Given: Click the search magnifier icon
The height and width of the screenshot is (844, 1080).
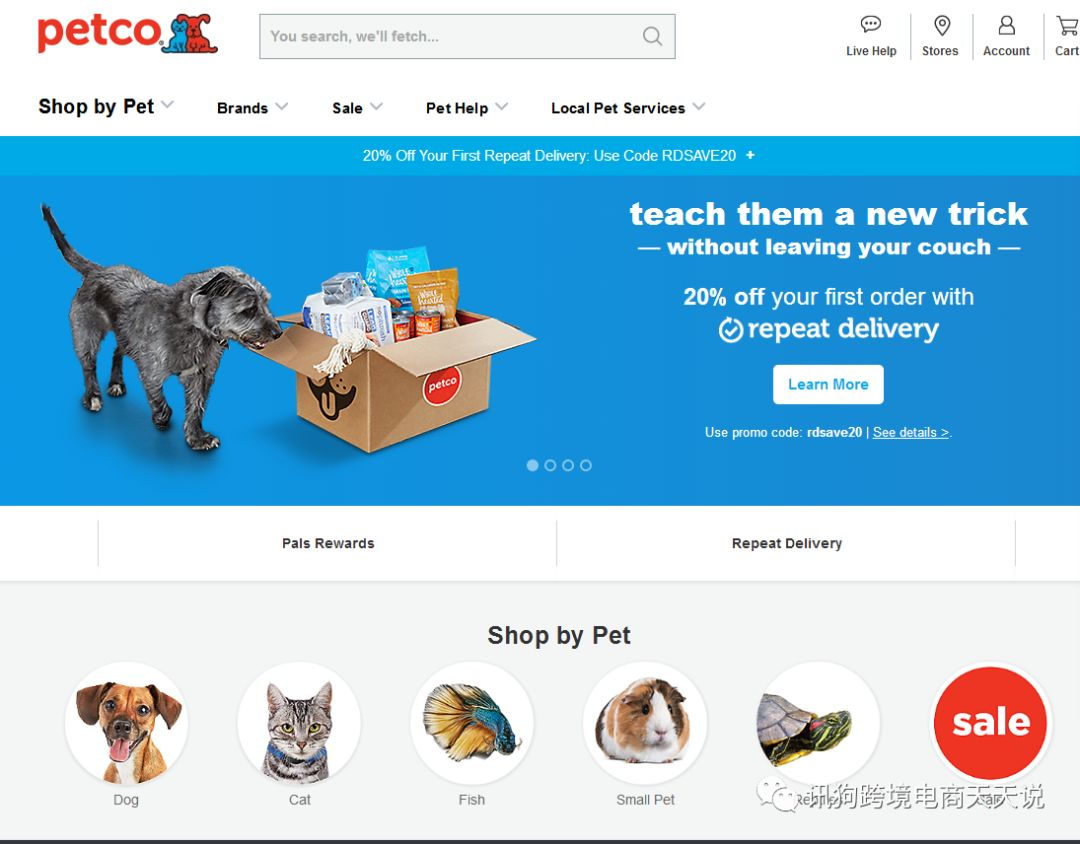Looking at the screenshot, I should 652,36.
